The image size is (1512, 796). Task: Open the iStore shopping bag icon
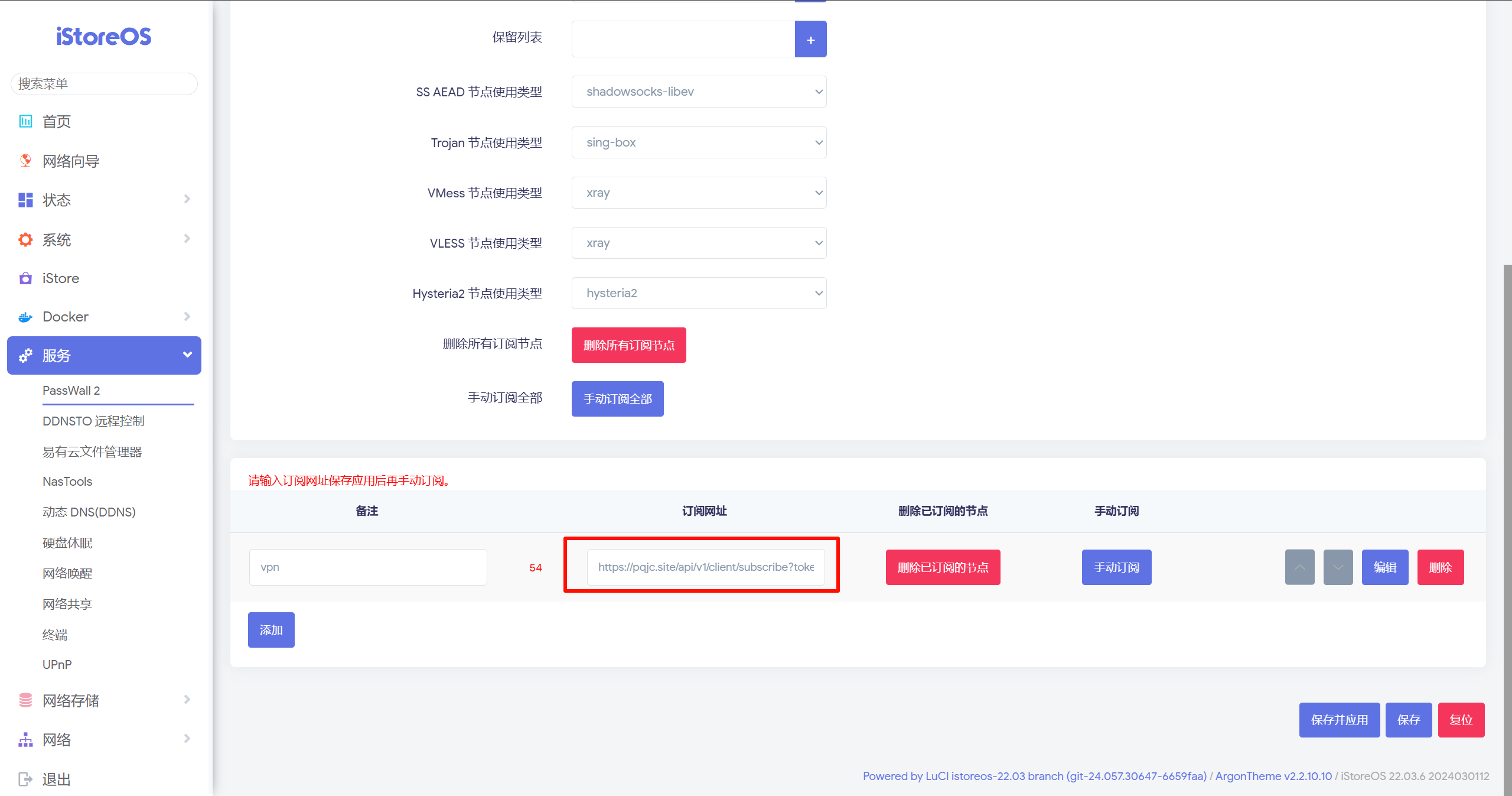tap(25, 278)
